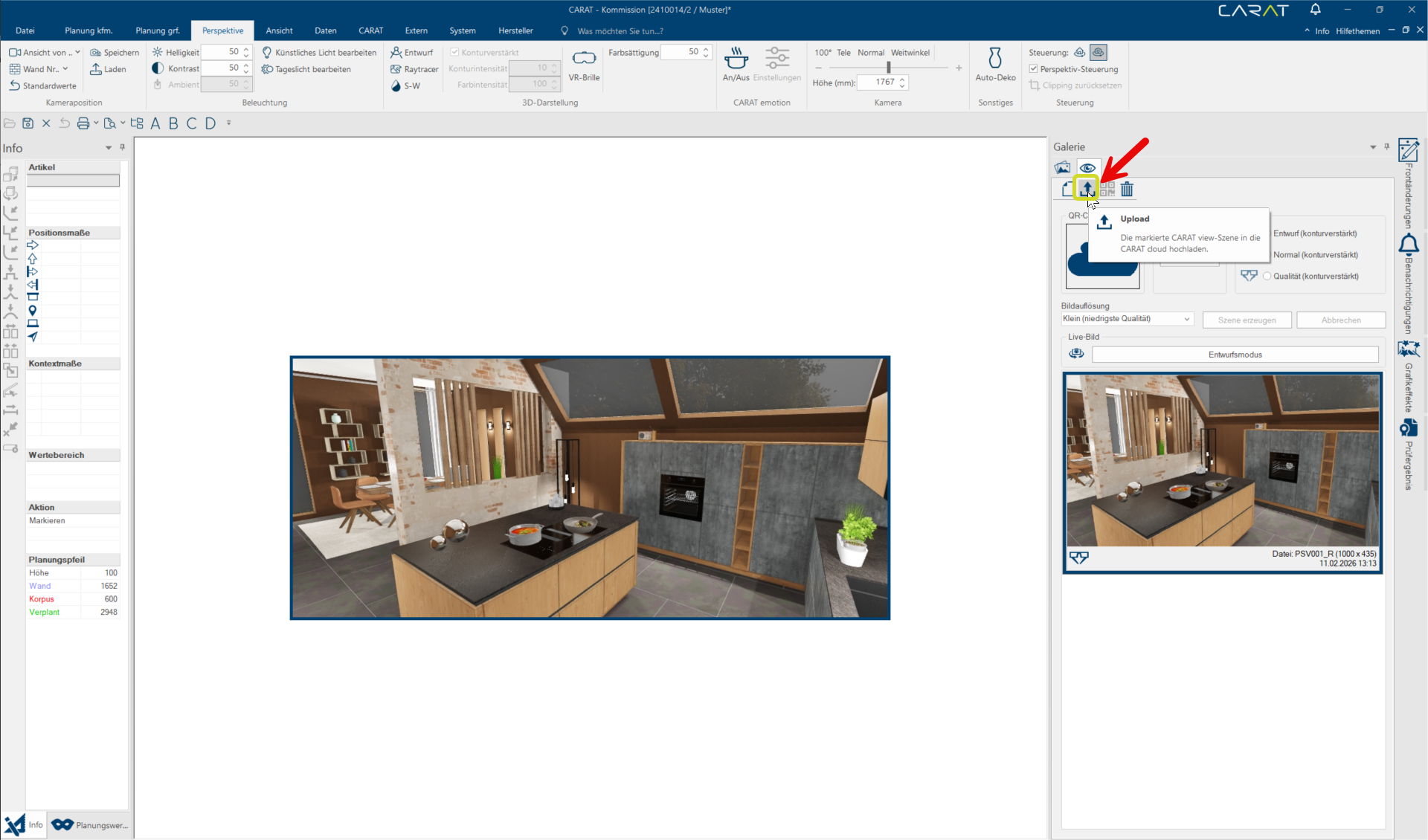
Task: Open Künstliches Licht bearbeiten
Action: 319,53
